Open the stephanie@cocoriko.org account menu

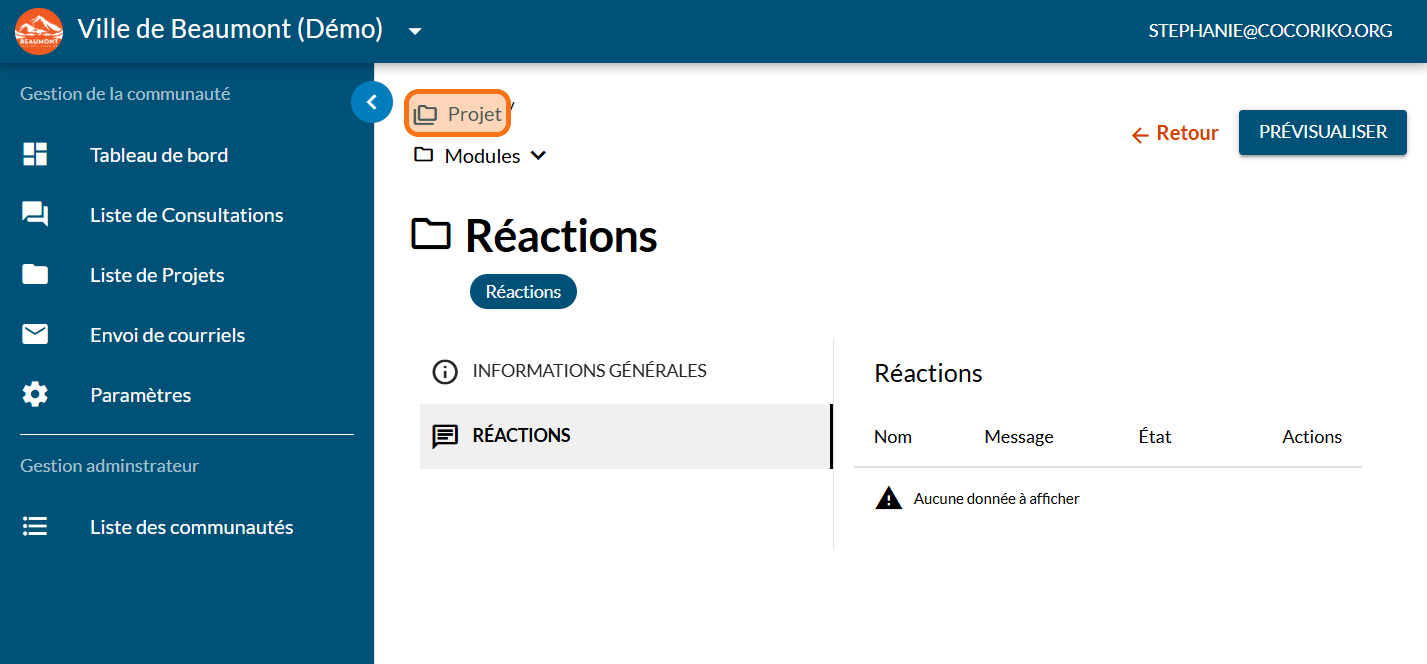point(1270,31)
